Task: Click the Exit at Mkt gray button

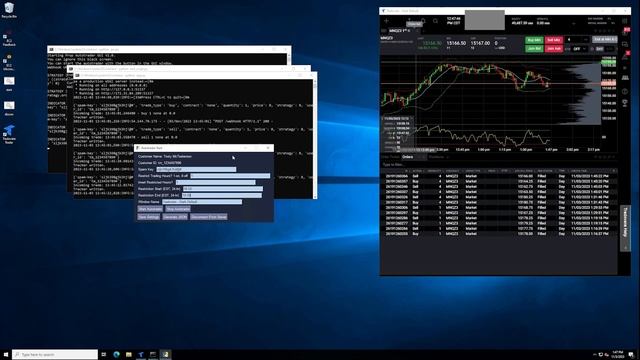Action: [x=605, y=40]
